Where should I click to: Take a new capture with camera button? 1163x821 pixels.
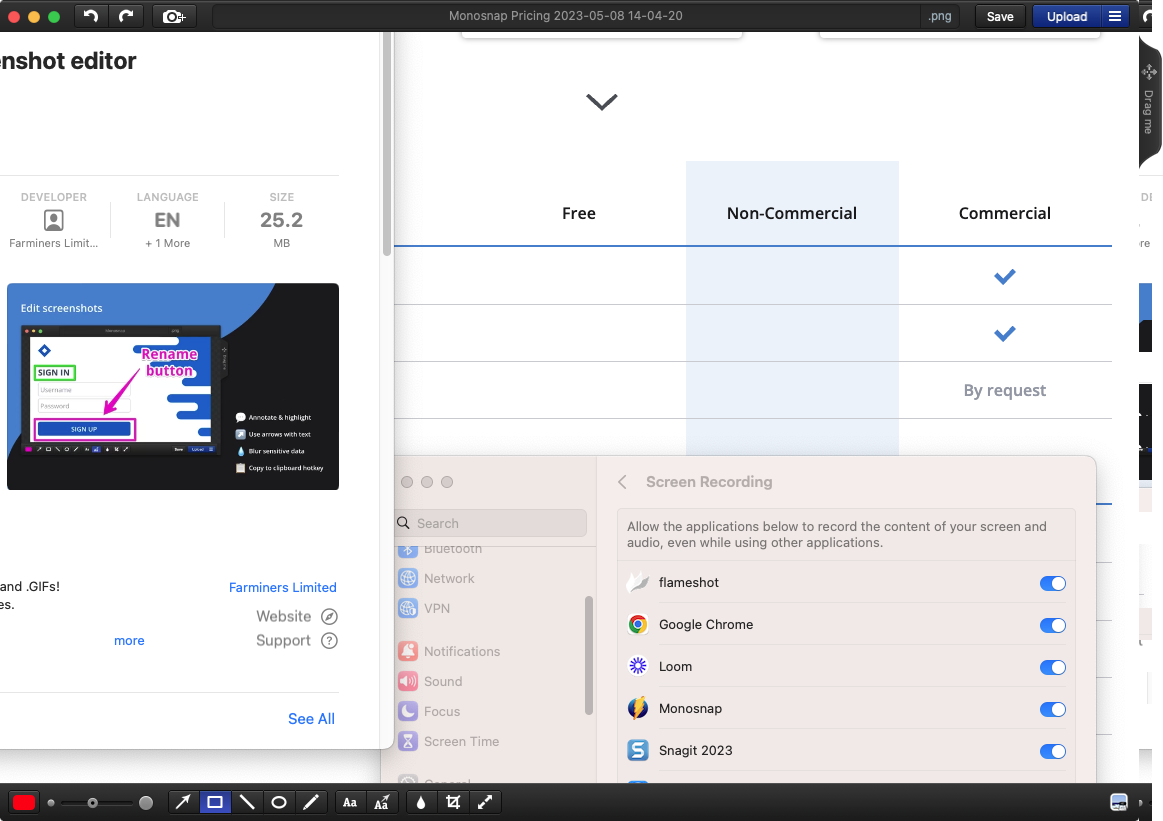point(174,16)
